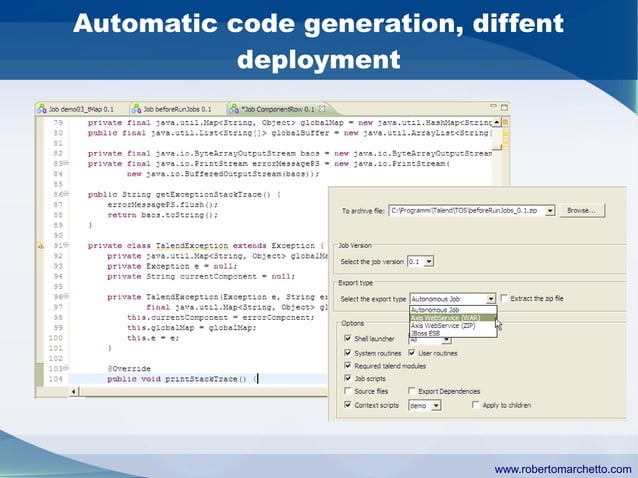
Task: Select Axis WebService (WAR) export type
Action: 445,318
